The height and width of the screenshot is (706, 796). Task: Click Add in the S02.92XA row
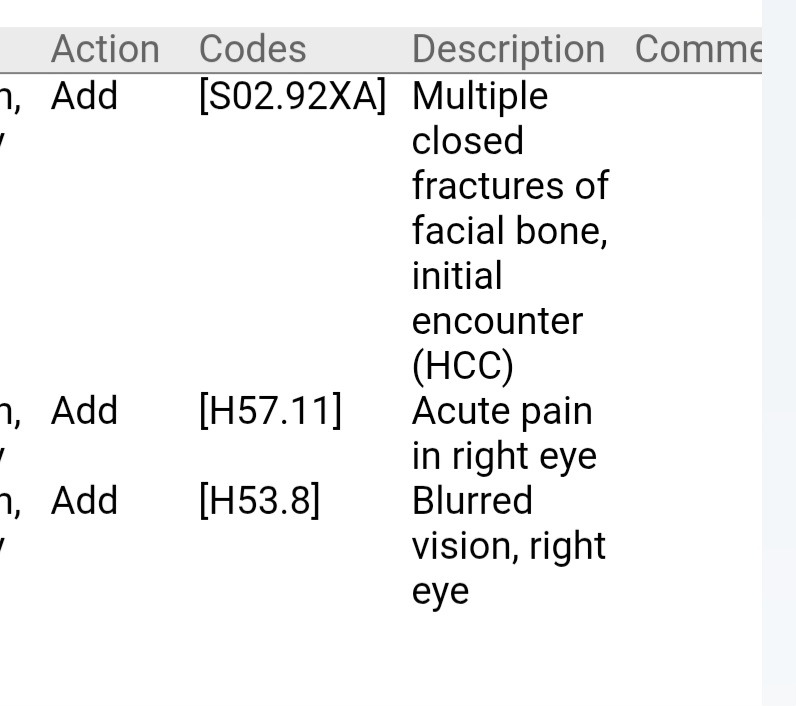[x=84, y=97]
